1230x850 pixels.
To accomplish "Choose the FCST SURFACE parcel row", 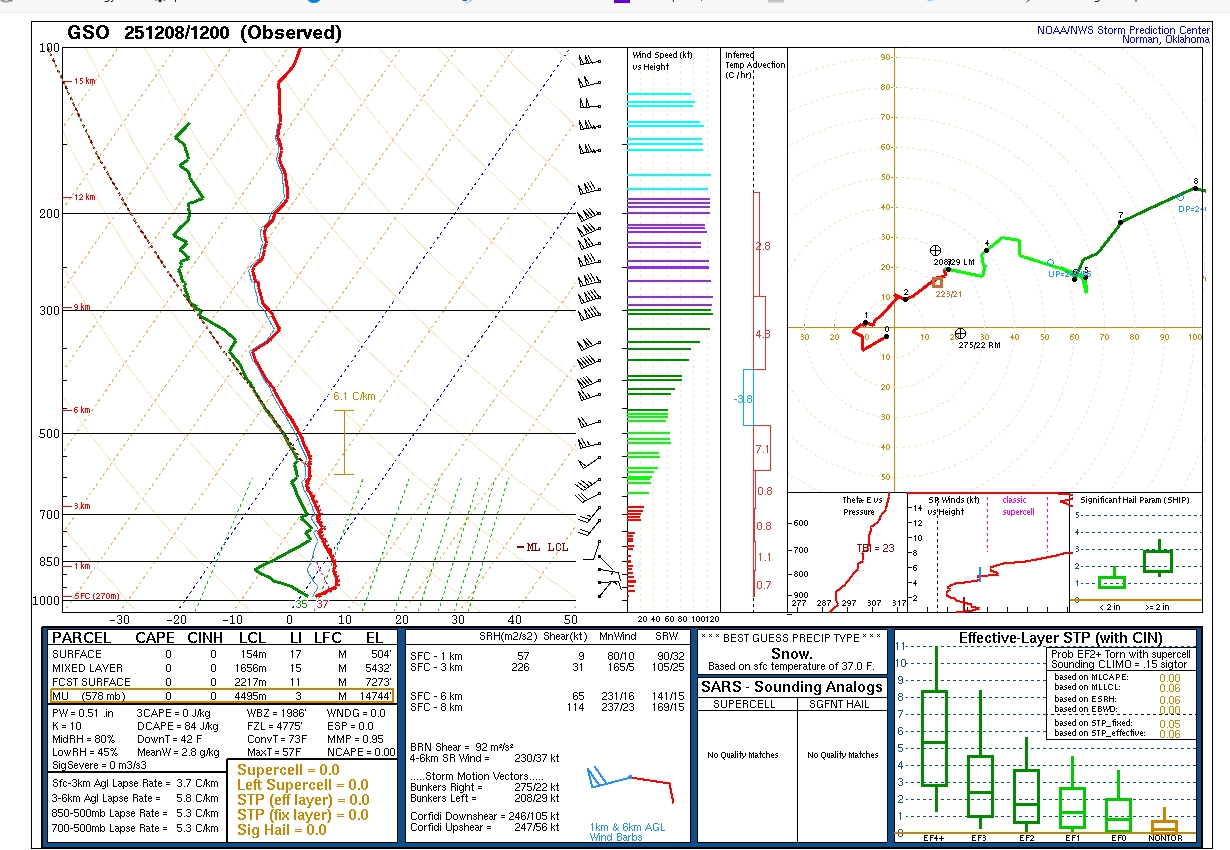I will 222,682.
